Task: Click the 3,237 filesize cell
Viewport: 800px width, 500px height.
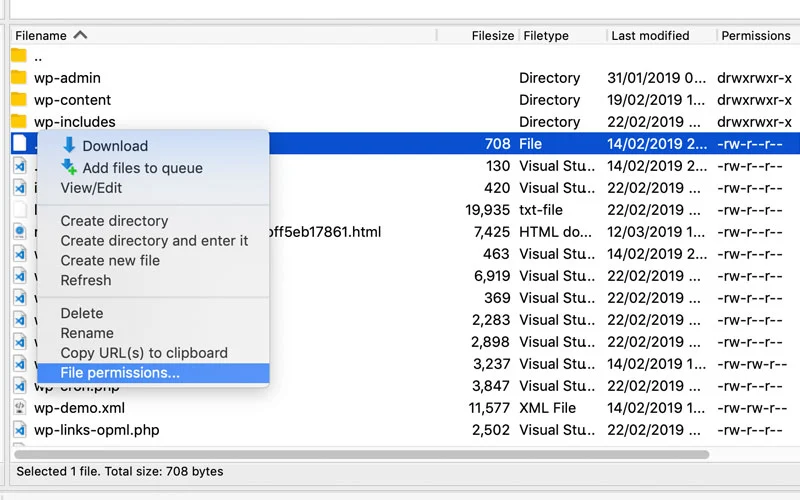Action: tap(491, 364)
